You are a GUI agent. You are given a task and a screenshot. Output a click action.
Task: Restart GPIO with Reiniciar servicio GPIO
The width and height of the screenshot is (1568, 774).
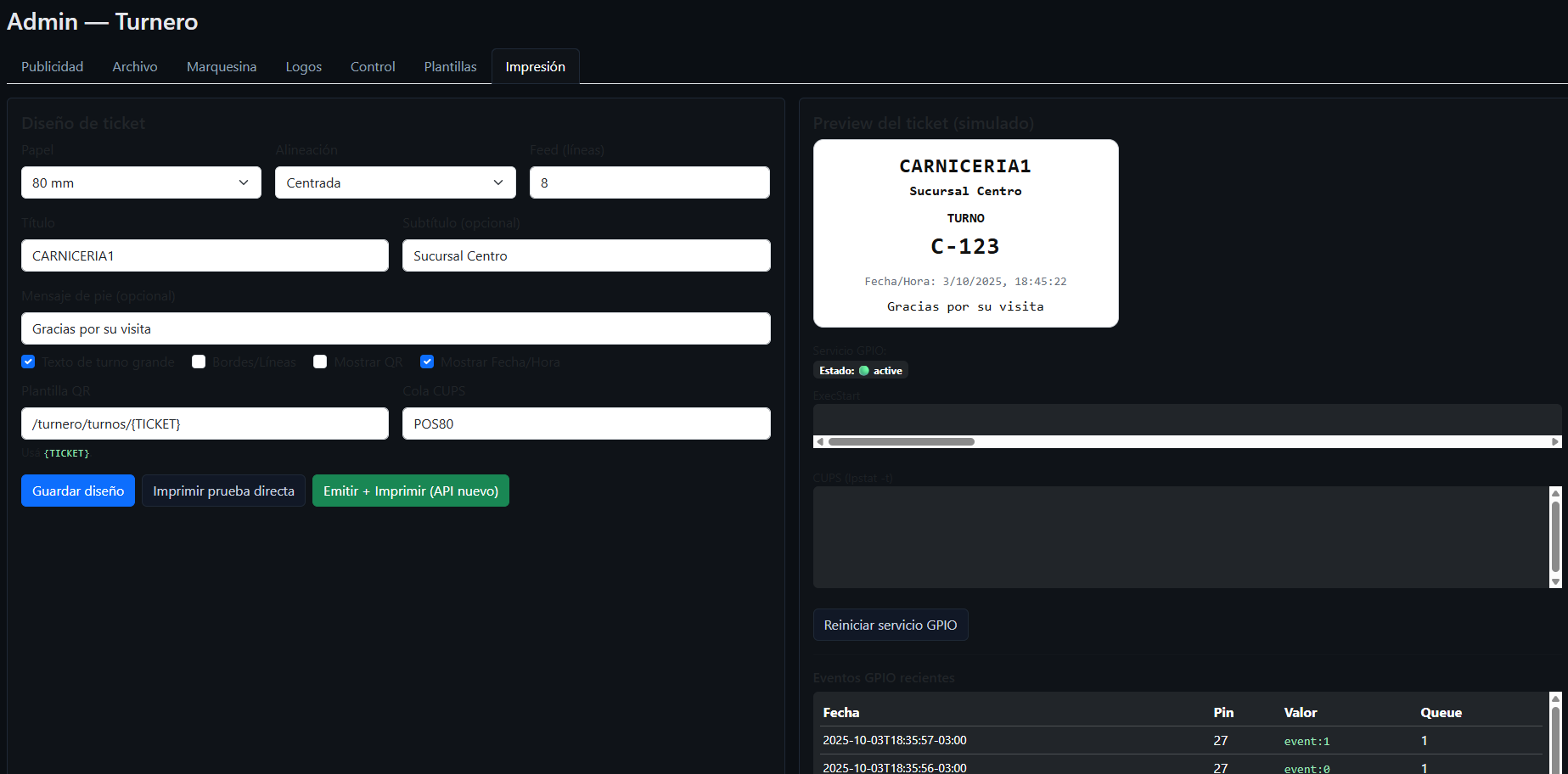click(x=891, y=625)
